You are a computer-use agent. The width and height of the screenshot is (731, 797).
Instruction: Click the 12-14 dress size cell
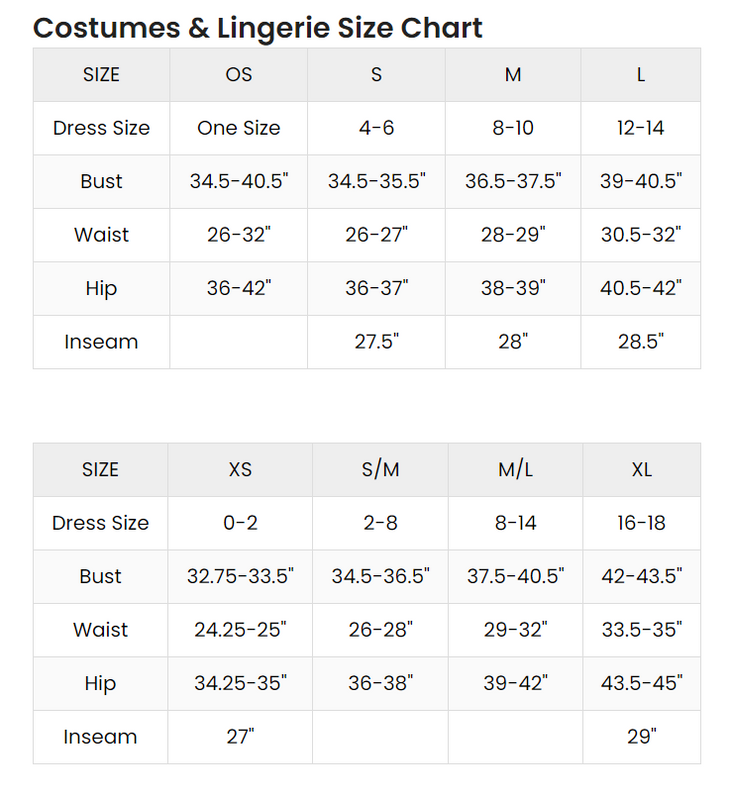pyautogui.click(x=641, y=128)
